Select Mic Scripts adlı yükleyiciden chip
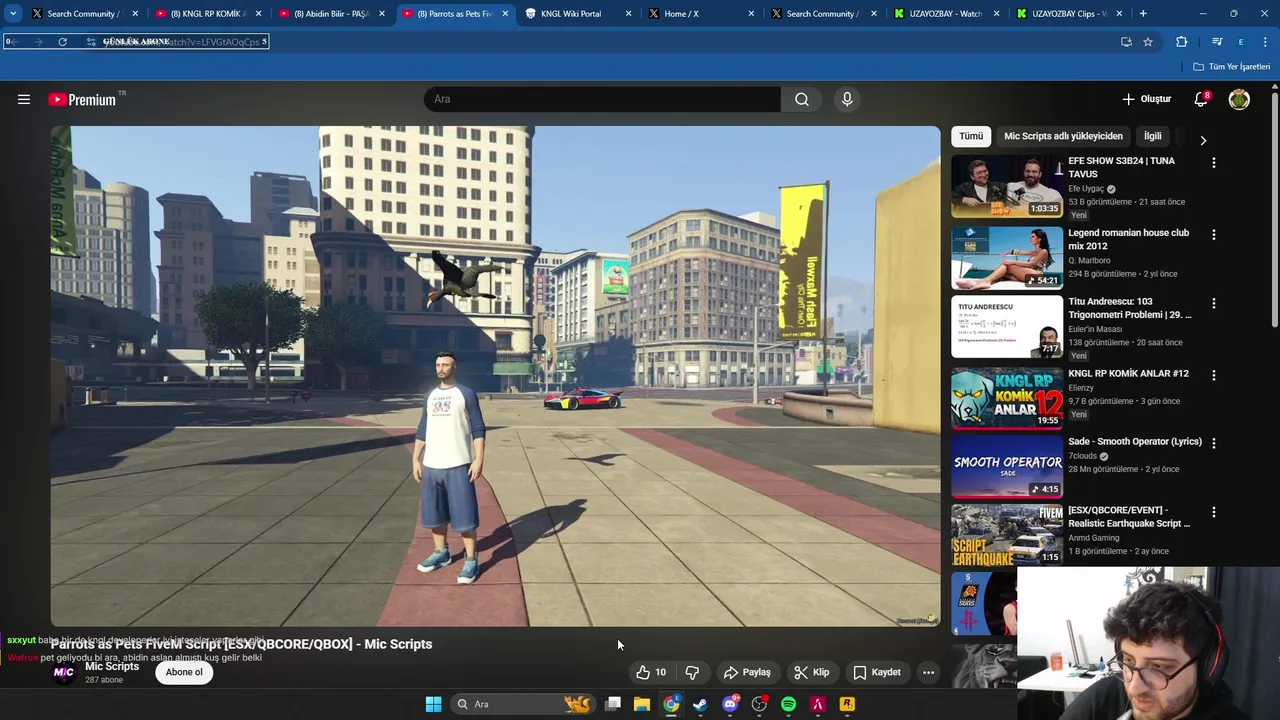 [x=1063, y=136]
